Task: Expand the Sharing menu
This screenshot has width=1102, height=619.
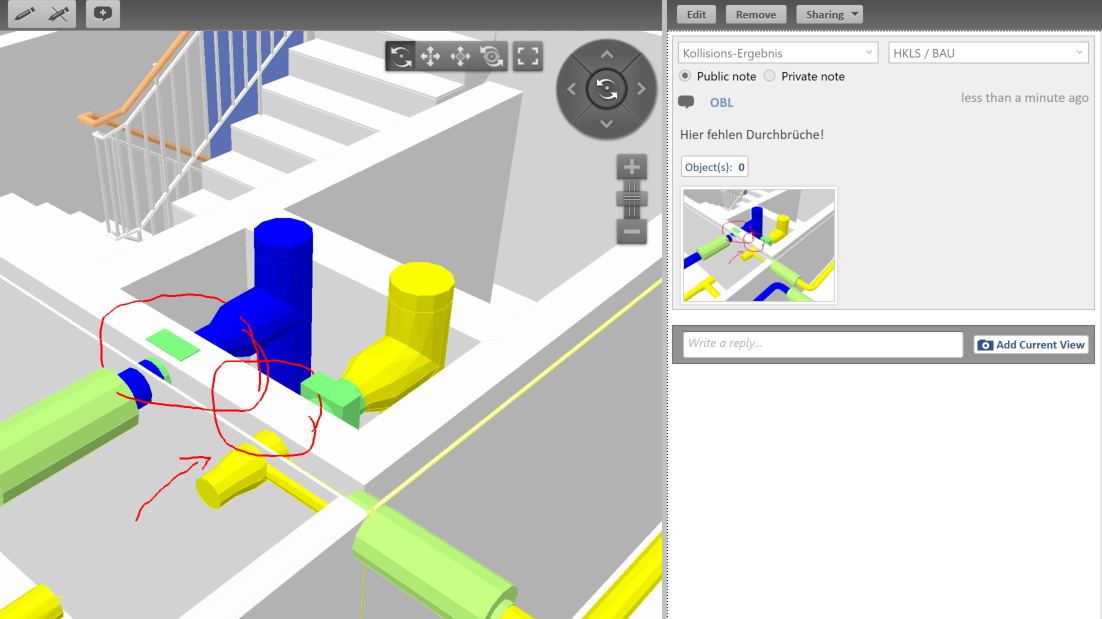Action: 829,15
